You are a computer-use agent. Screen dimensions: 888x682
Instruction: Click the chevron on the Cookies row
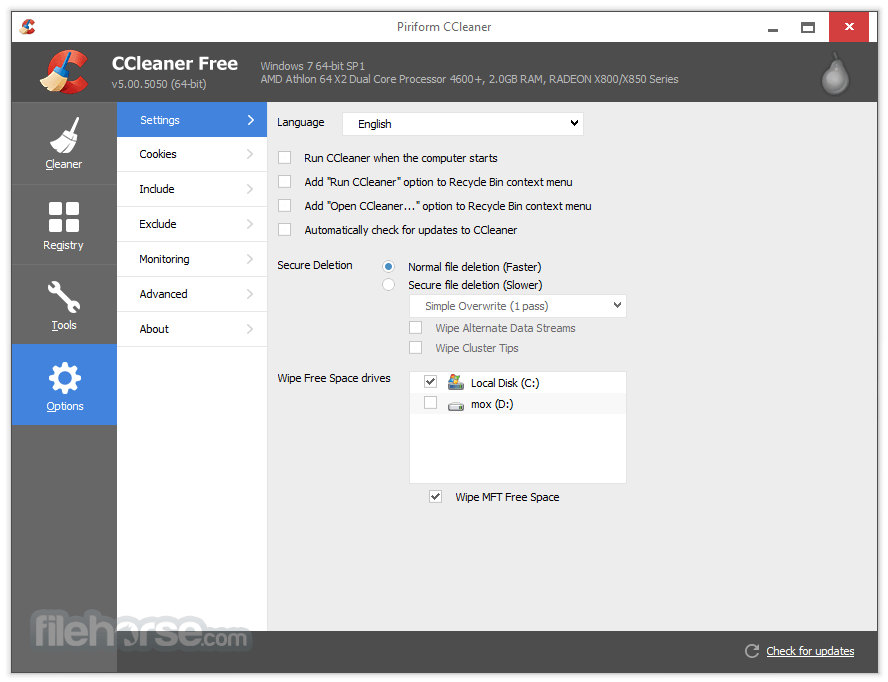point(250,154)
